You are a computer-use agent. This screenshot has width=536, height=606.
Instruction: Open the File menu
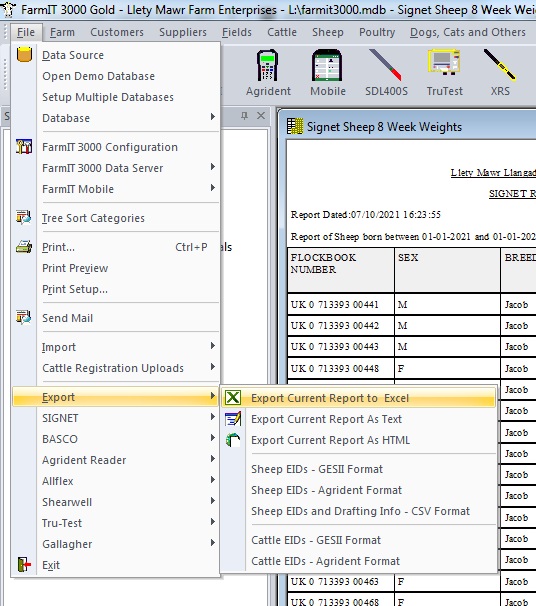point(26,32)
